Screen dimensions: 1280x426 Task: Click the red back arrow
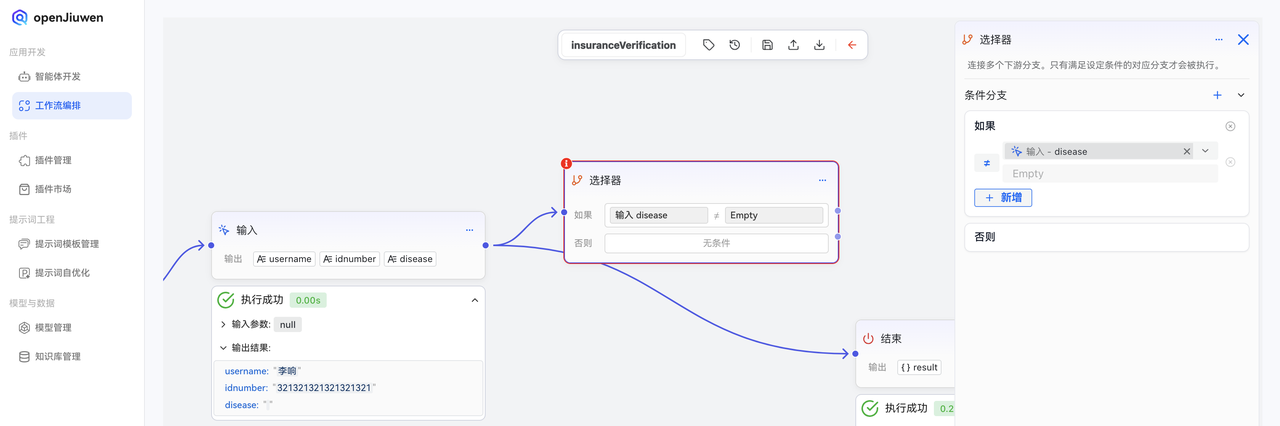[x=852, y=45]
